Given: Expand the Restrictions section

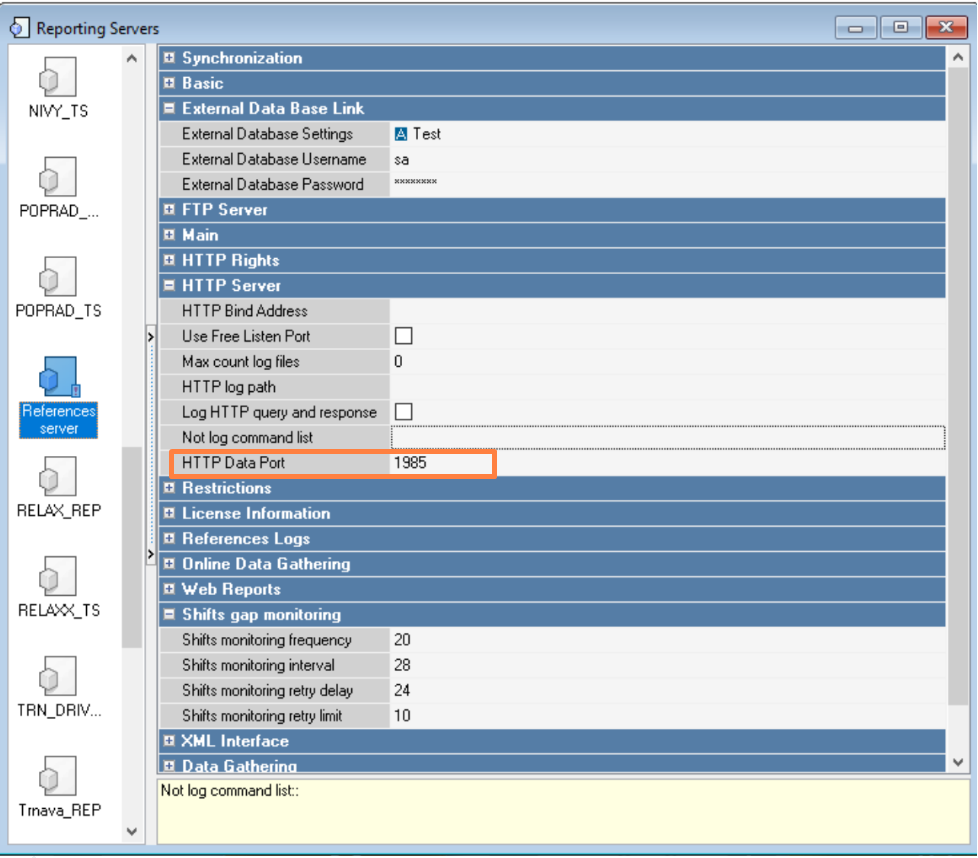Looking at the screenshot, I should 169,488.
